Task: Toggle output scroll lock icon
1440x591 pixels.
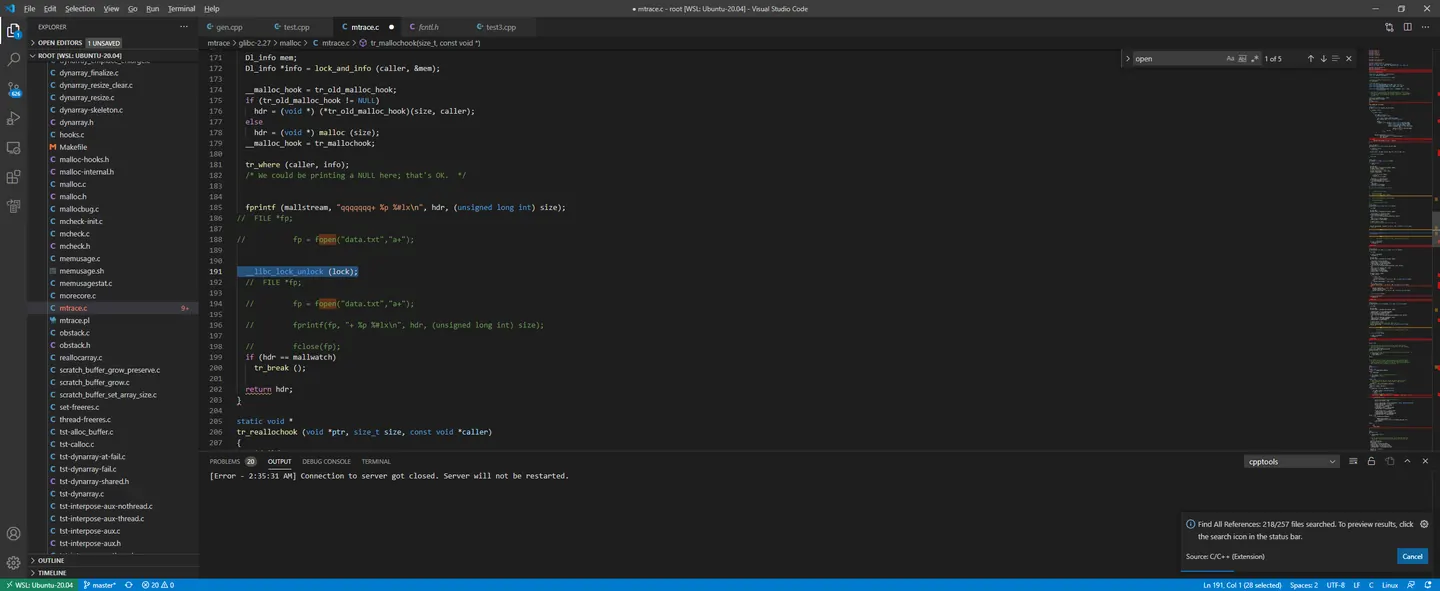Action: [1371, 461]
